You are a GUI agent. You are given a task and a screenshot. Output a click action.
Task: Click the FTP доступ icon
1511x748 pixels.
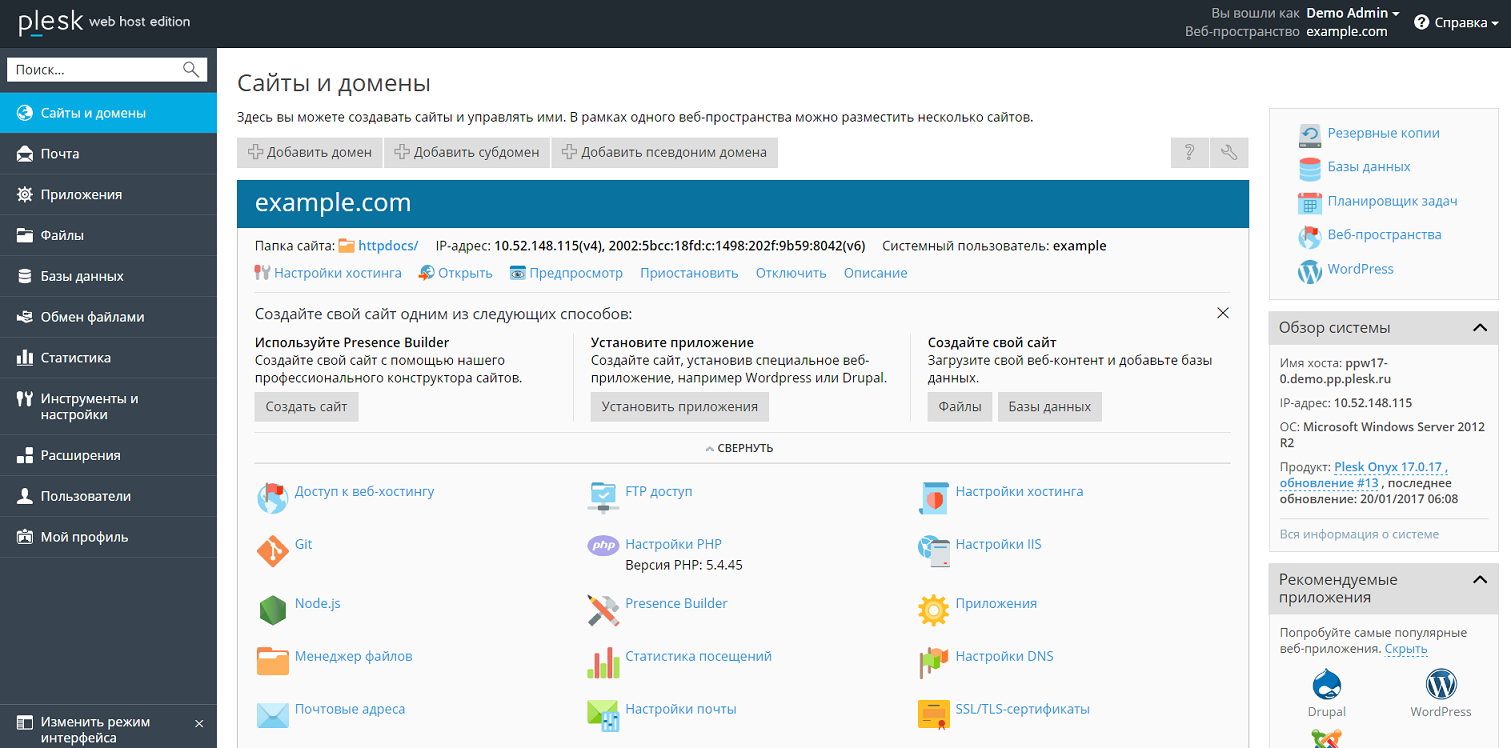click(603, 496)
